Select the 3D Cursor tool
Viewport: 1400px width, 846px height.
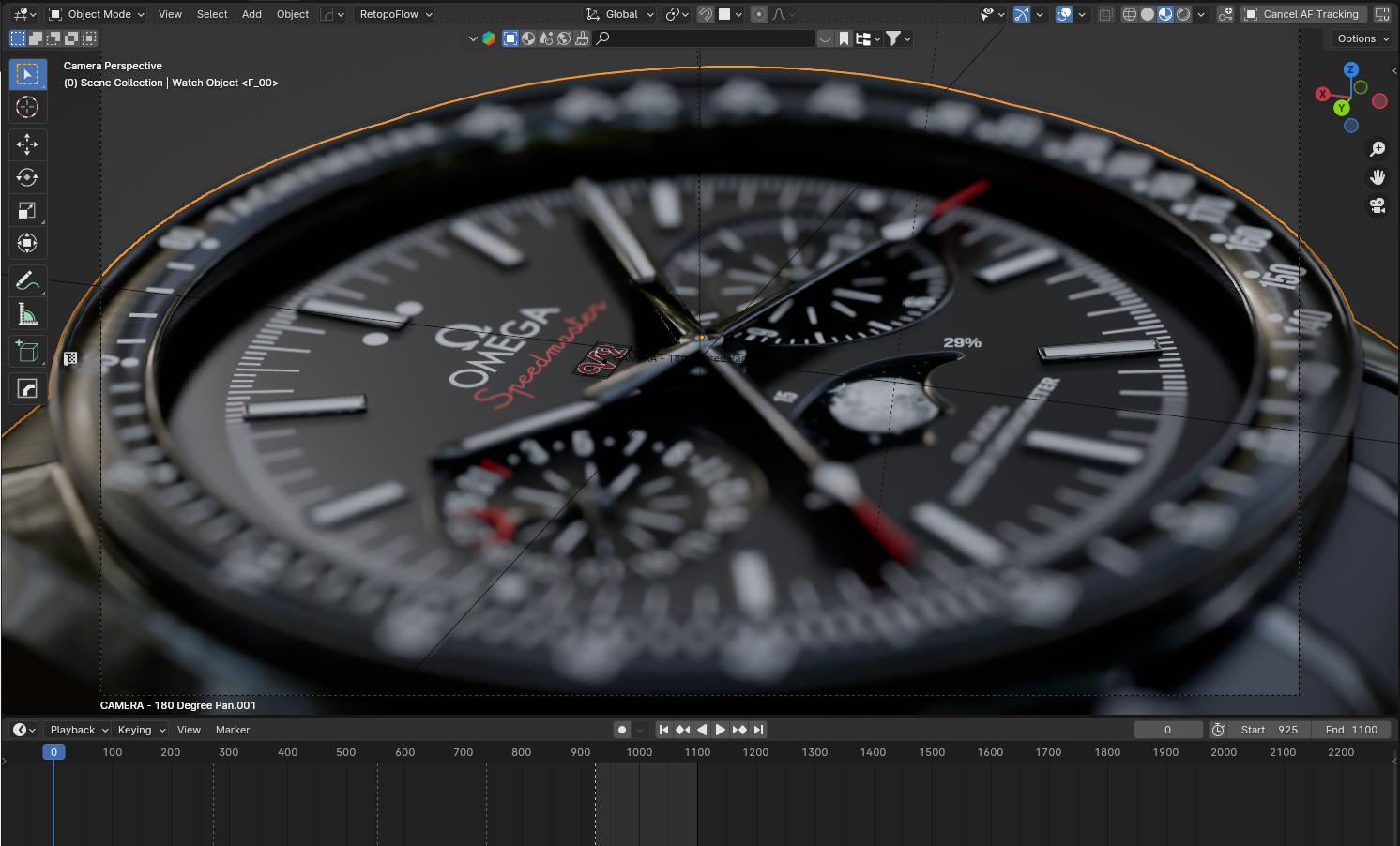coord(27,108)
